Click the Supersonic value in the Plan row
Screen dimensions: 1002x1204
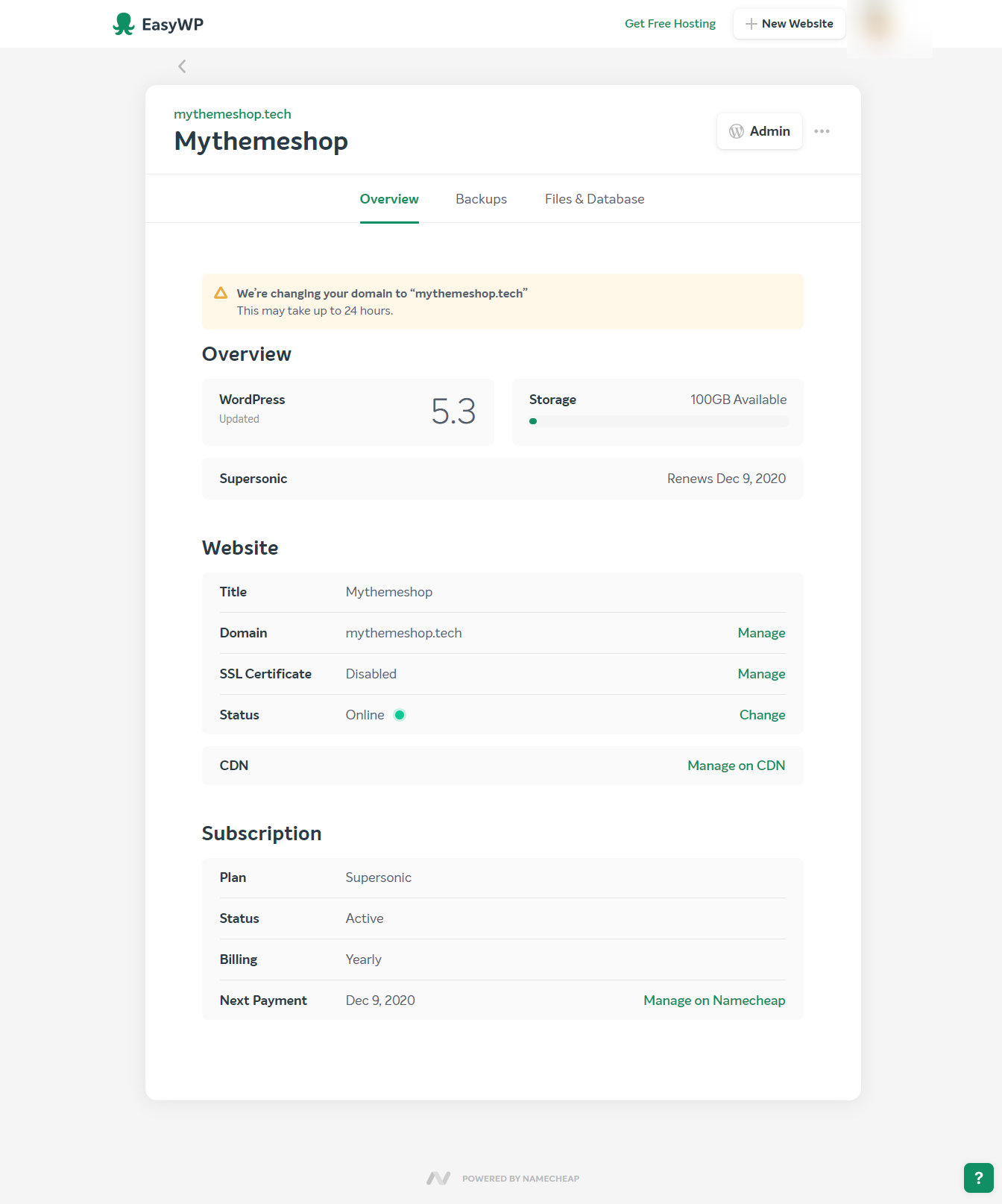coord(379,877)
